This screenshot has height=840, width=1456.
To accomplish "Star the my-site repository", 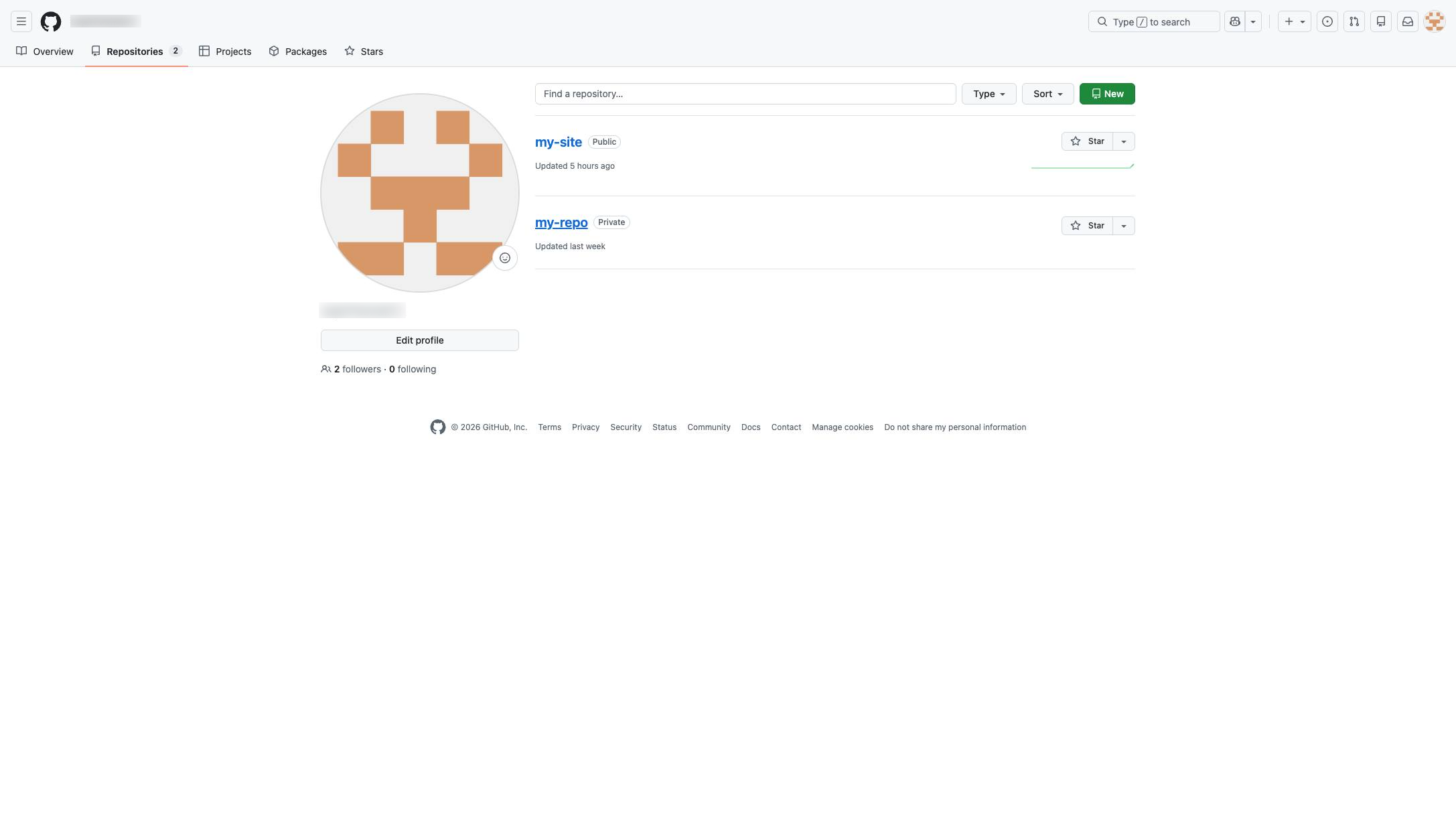I will (x=1087, y=141).
